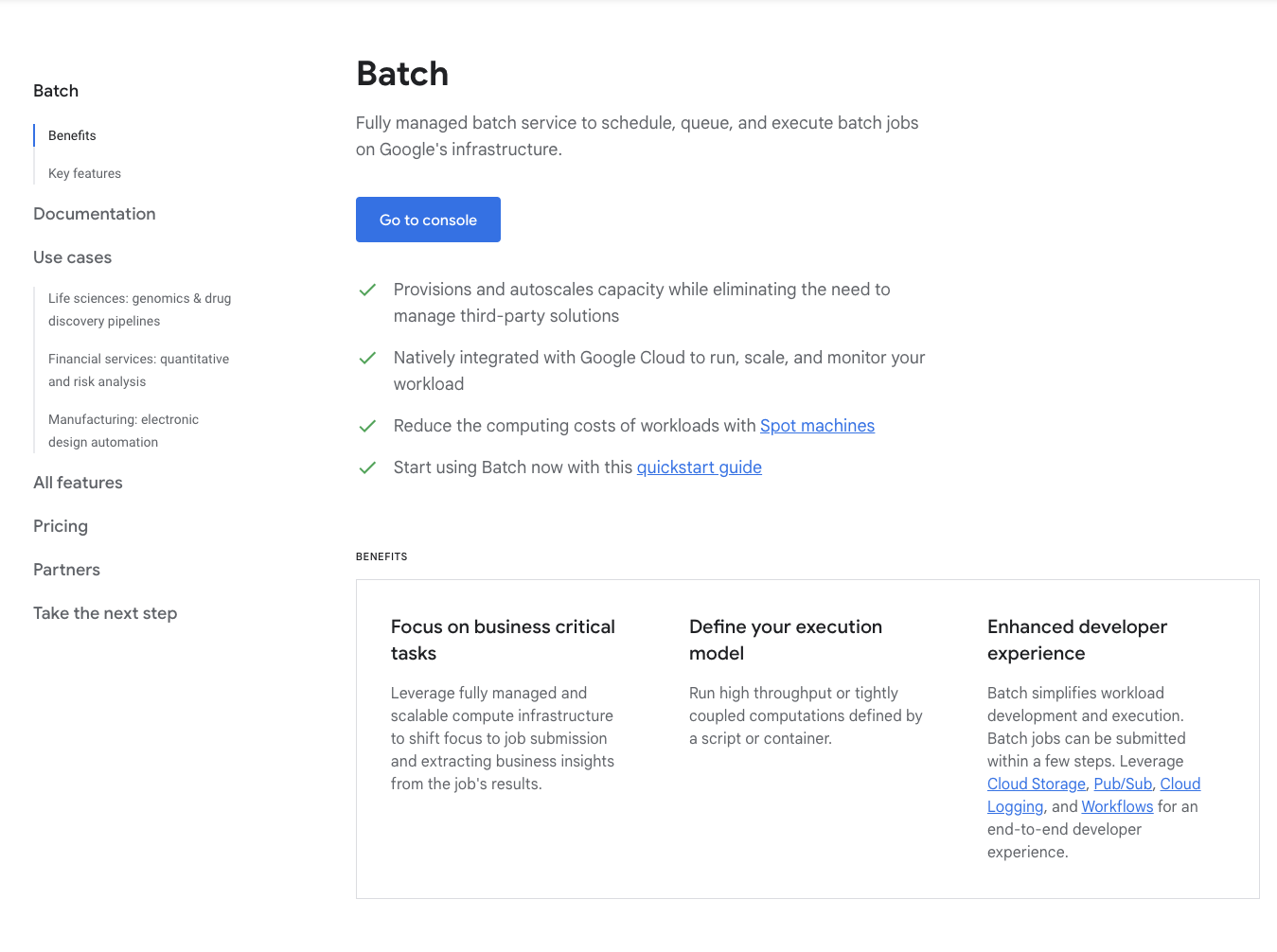Open the Cloud Storage link
1277x952 pixels.
pyautogui.click(x=1037, y=784)
